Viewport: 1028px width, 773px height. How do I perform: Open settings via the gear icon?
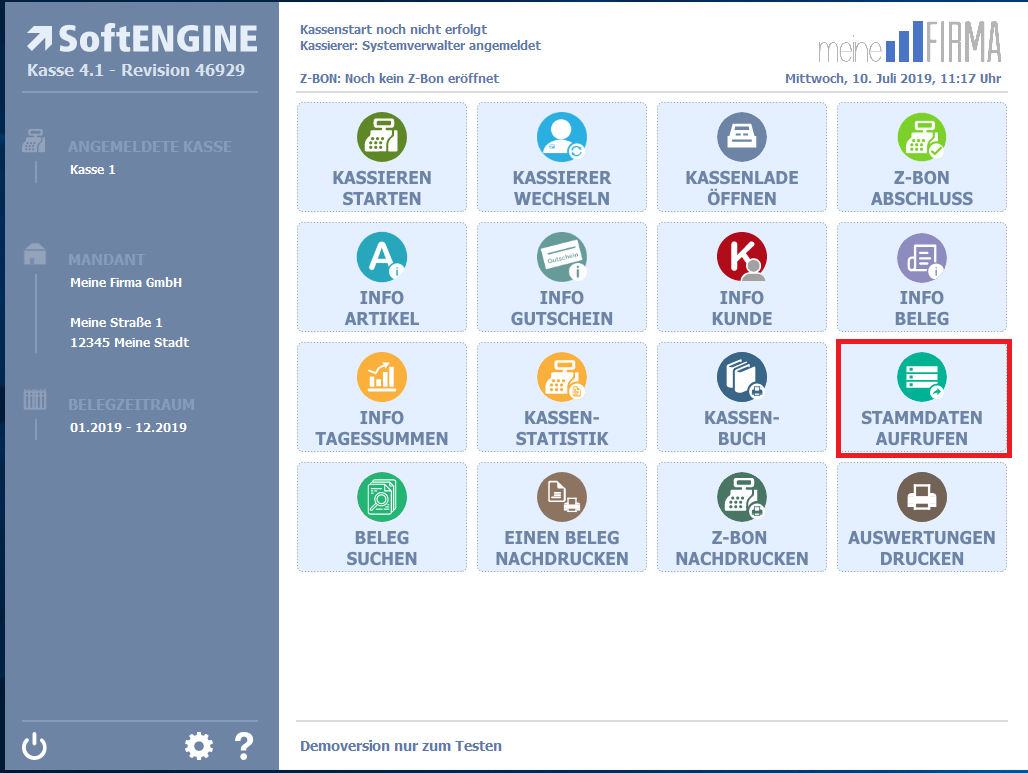click(199, 746)
